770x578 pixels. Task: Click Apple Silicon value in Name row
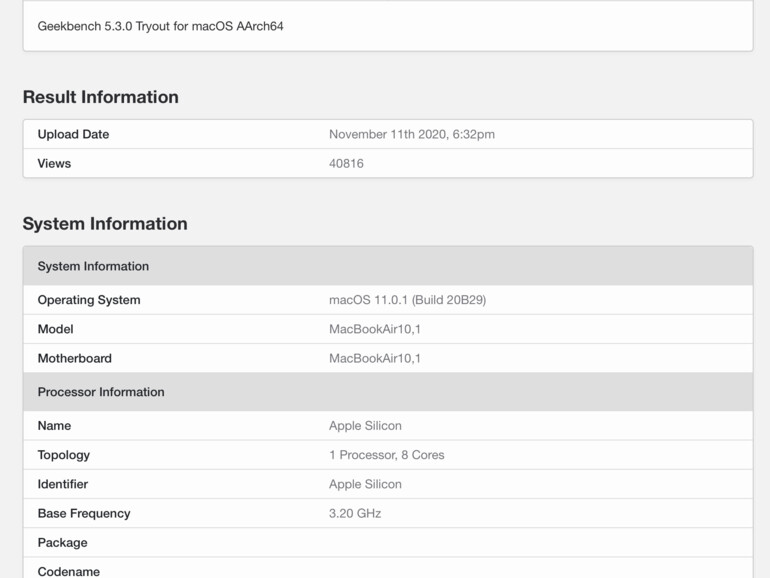tap(365, 426)
